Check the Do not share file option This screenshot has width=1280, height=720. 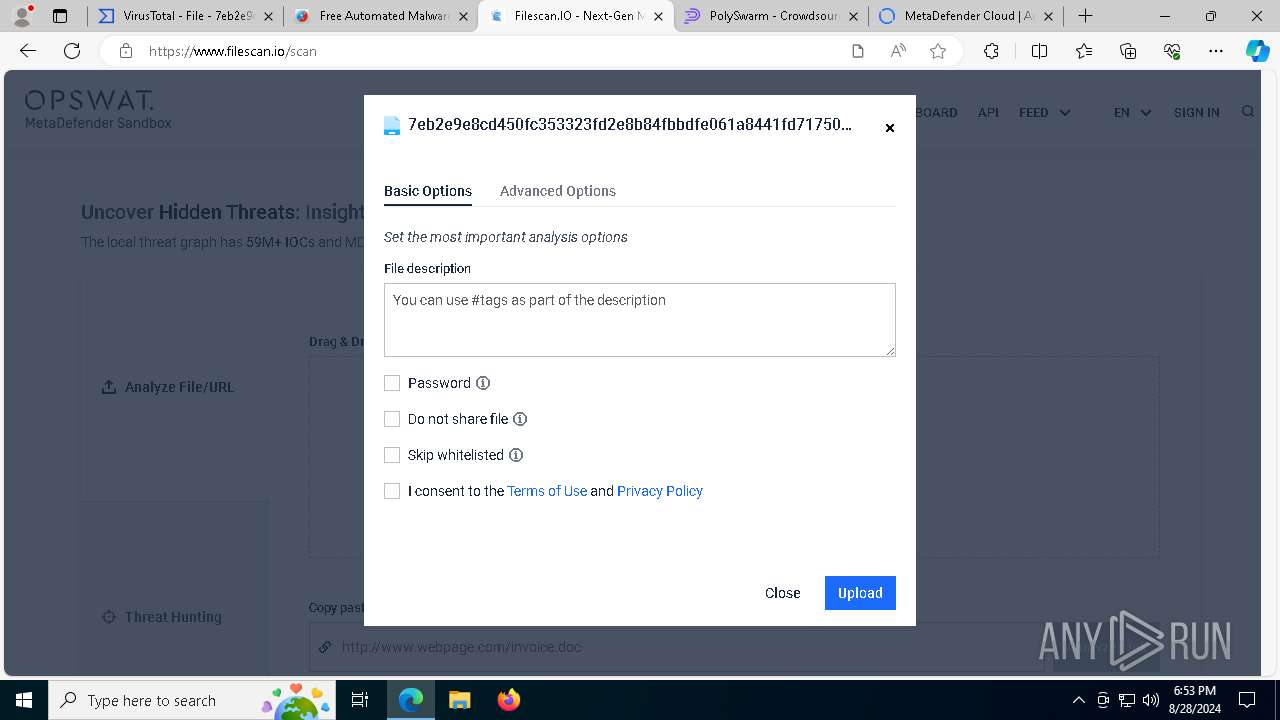(x=392, y=419)
